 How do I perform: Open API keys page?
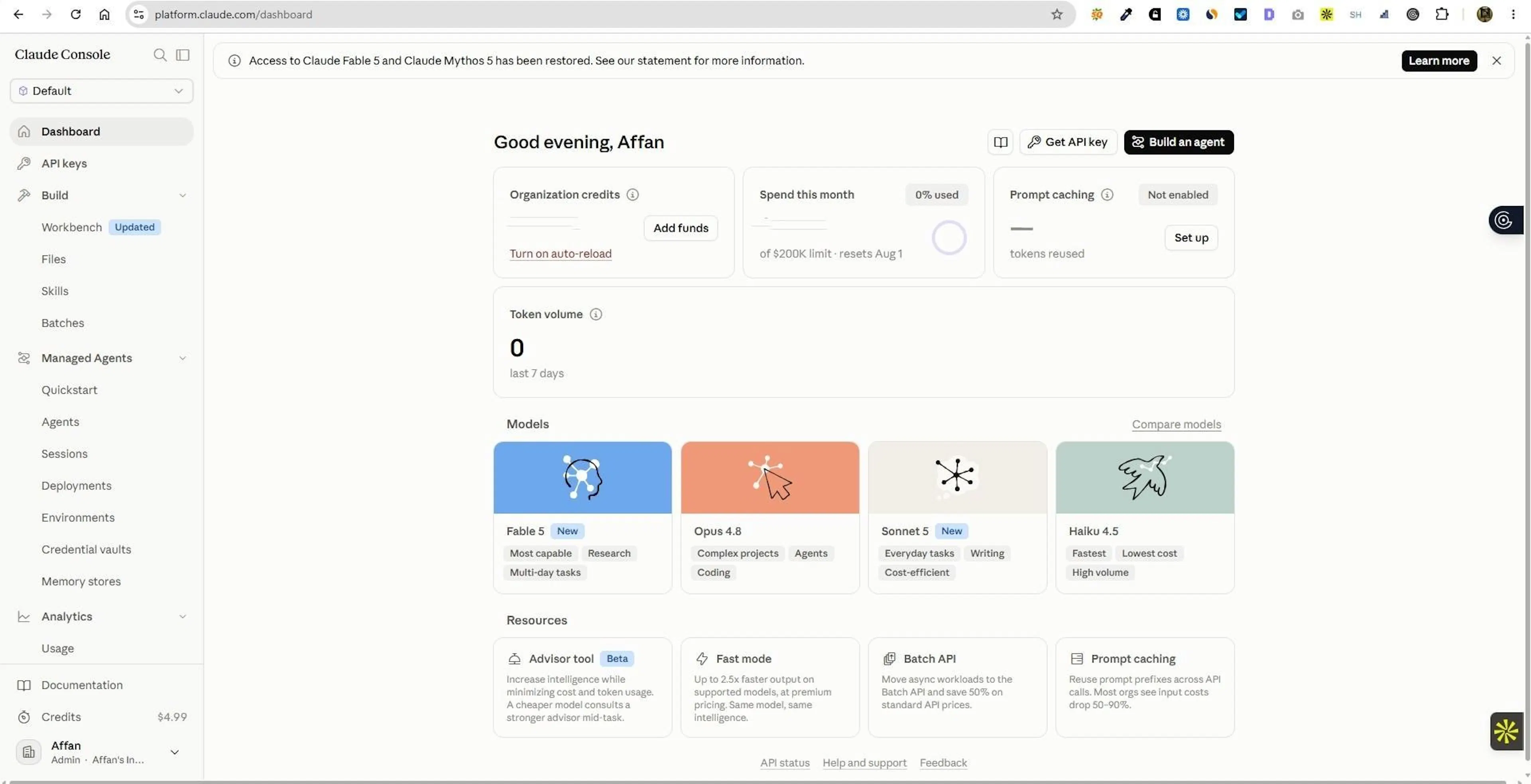point(102,163)
